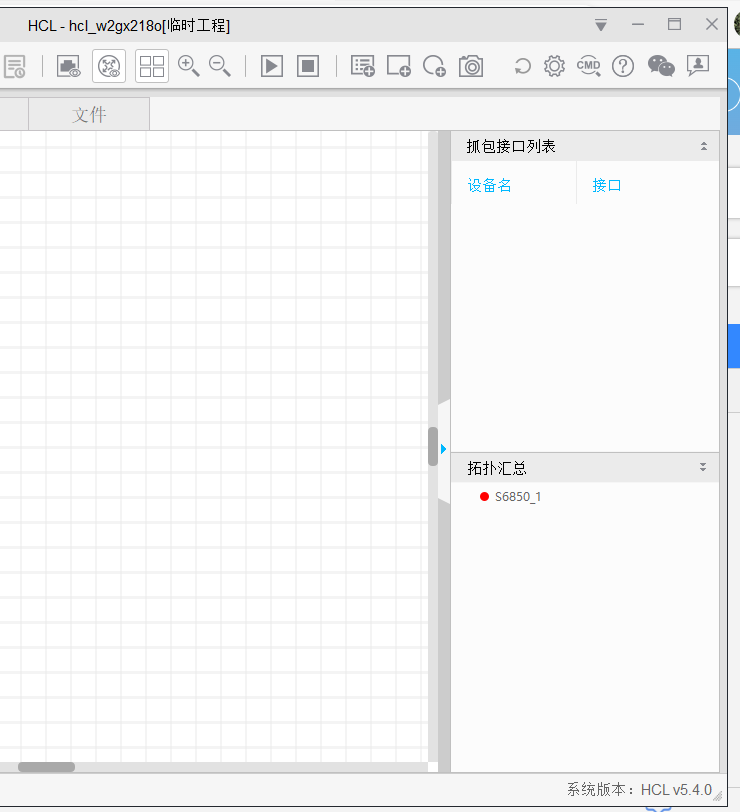Stop all devices with stop button

[308, 66]
